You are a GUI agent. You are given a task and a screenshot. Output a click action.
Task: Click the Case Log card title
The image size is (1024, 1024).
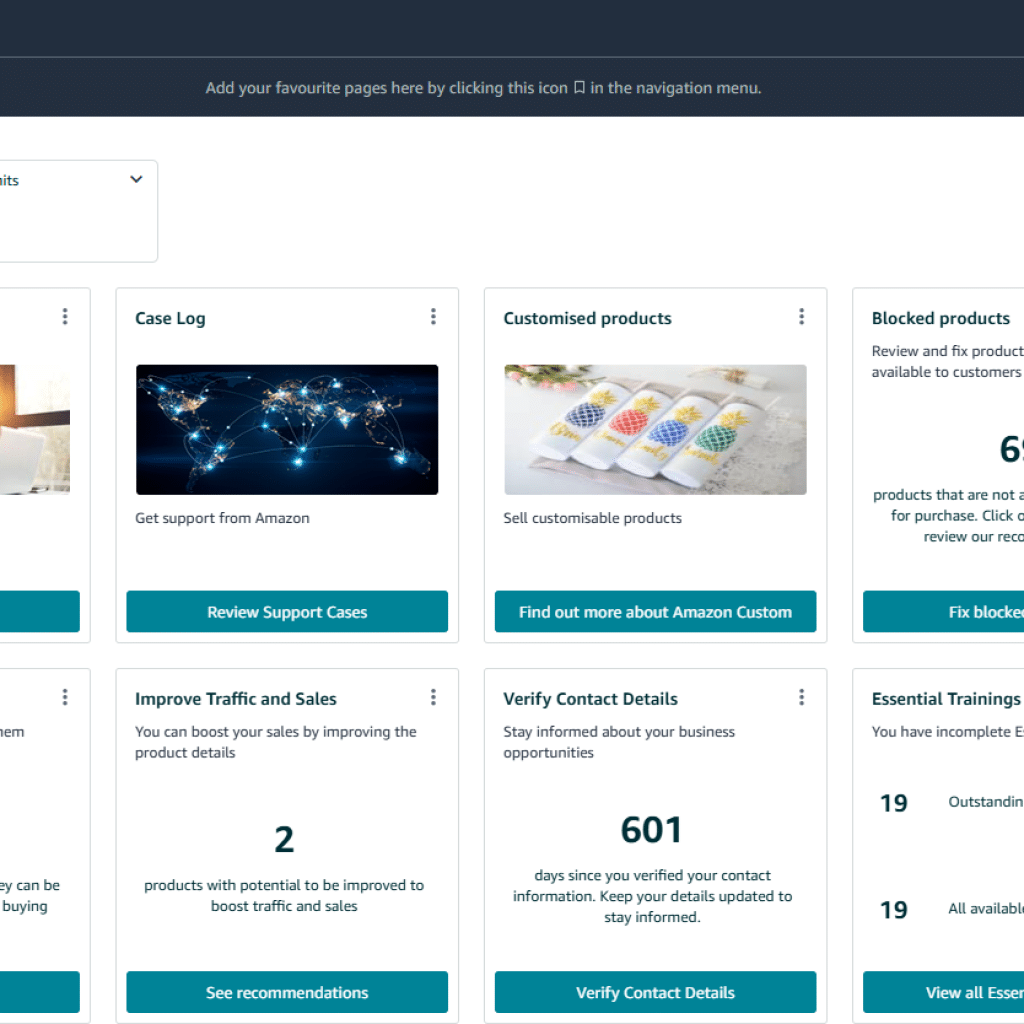(170, 317)
